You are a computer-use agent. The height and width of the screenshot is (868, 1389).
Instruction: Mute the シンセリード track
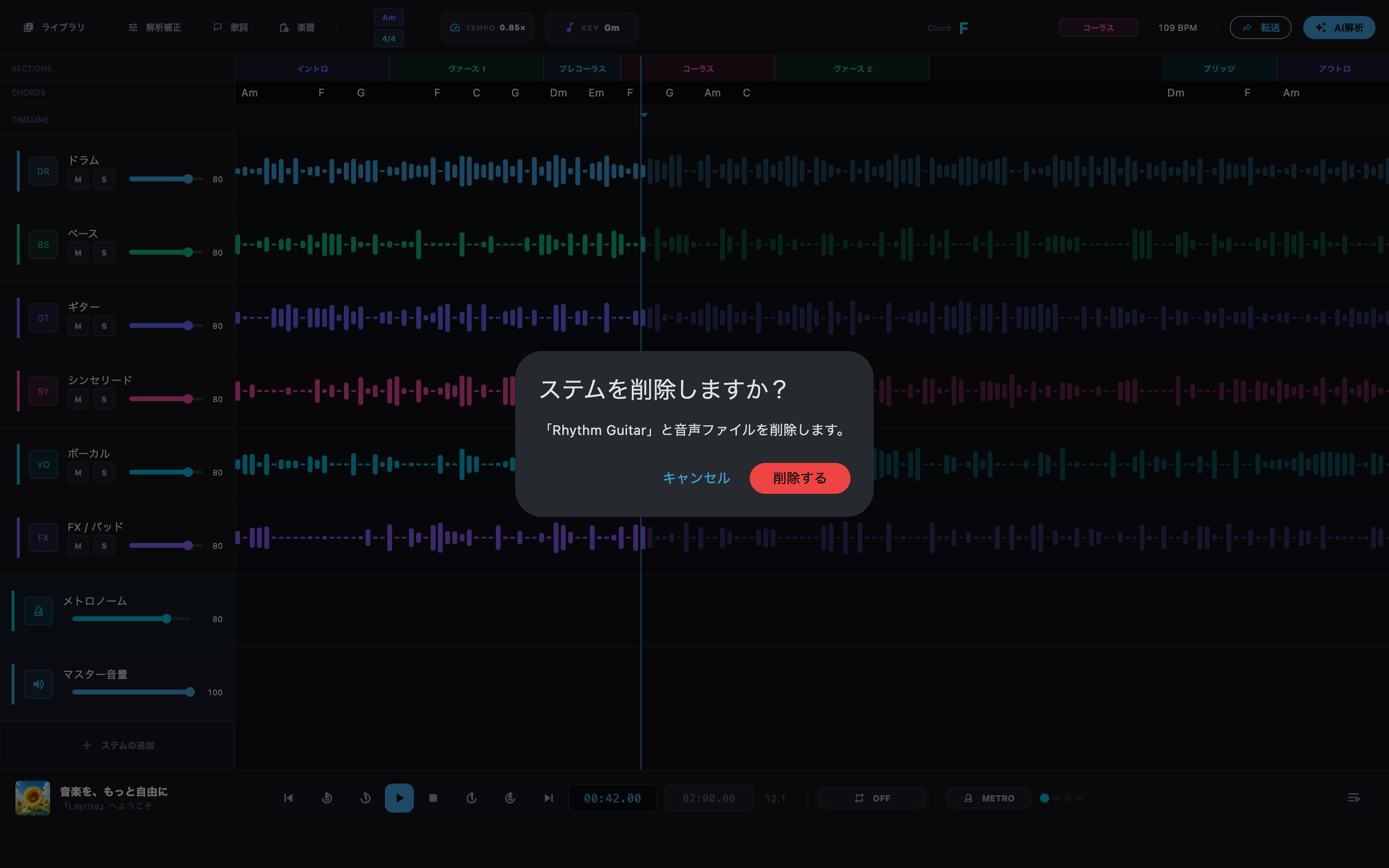(x=78, y=399)
